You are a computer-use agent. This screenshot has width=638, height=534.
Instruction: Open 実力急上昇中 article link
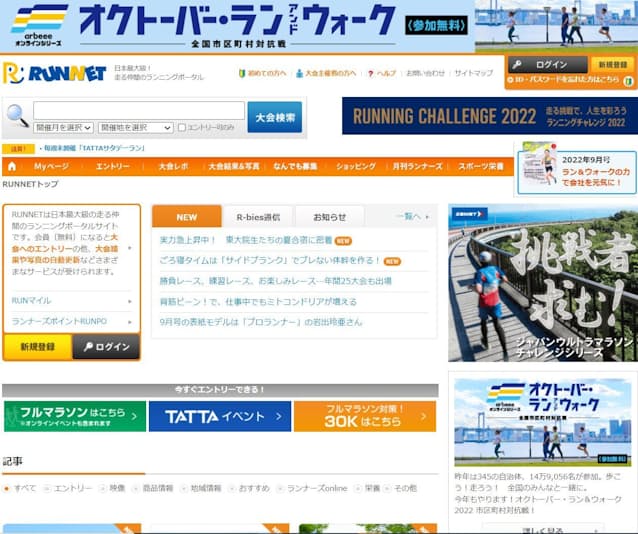246,240
